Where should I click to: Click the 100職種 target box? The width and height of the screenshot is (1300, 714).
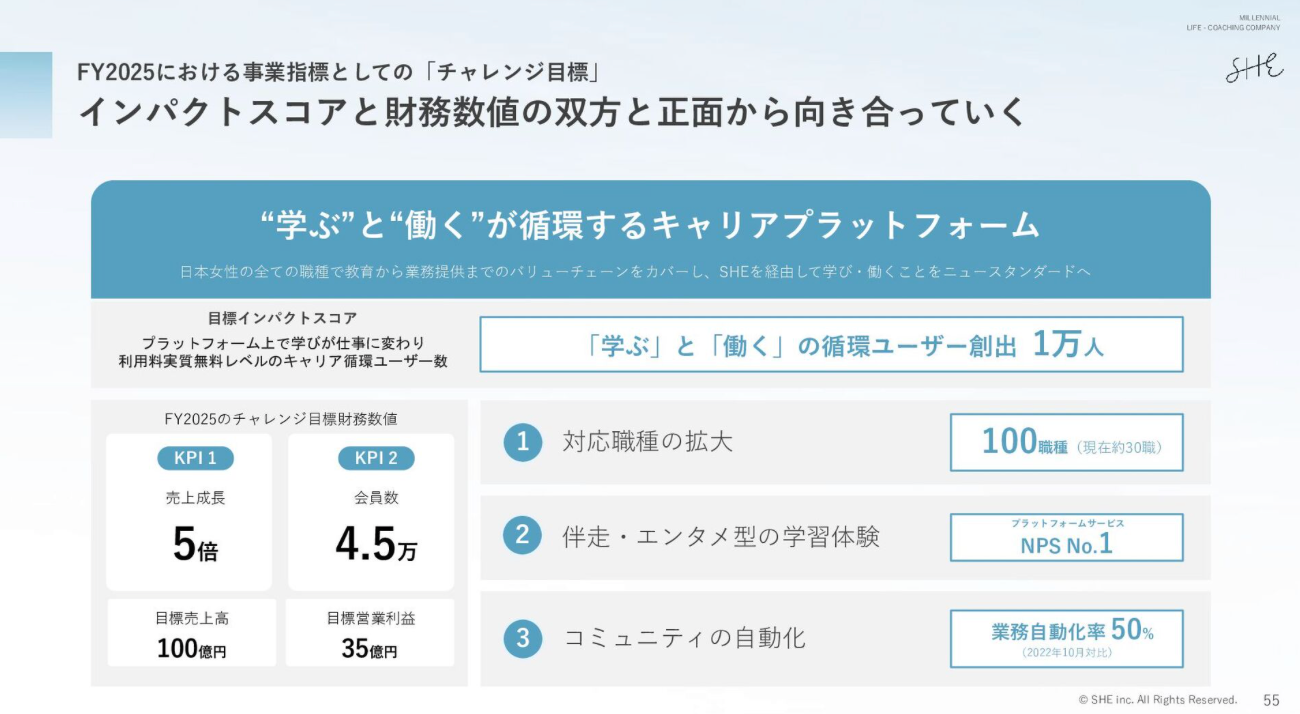[1066, 442]
